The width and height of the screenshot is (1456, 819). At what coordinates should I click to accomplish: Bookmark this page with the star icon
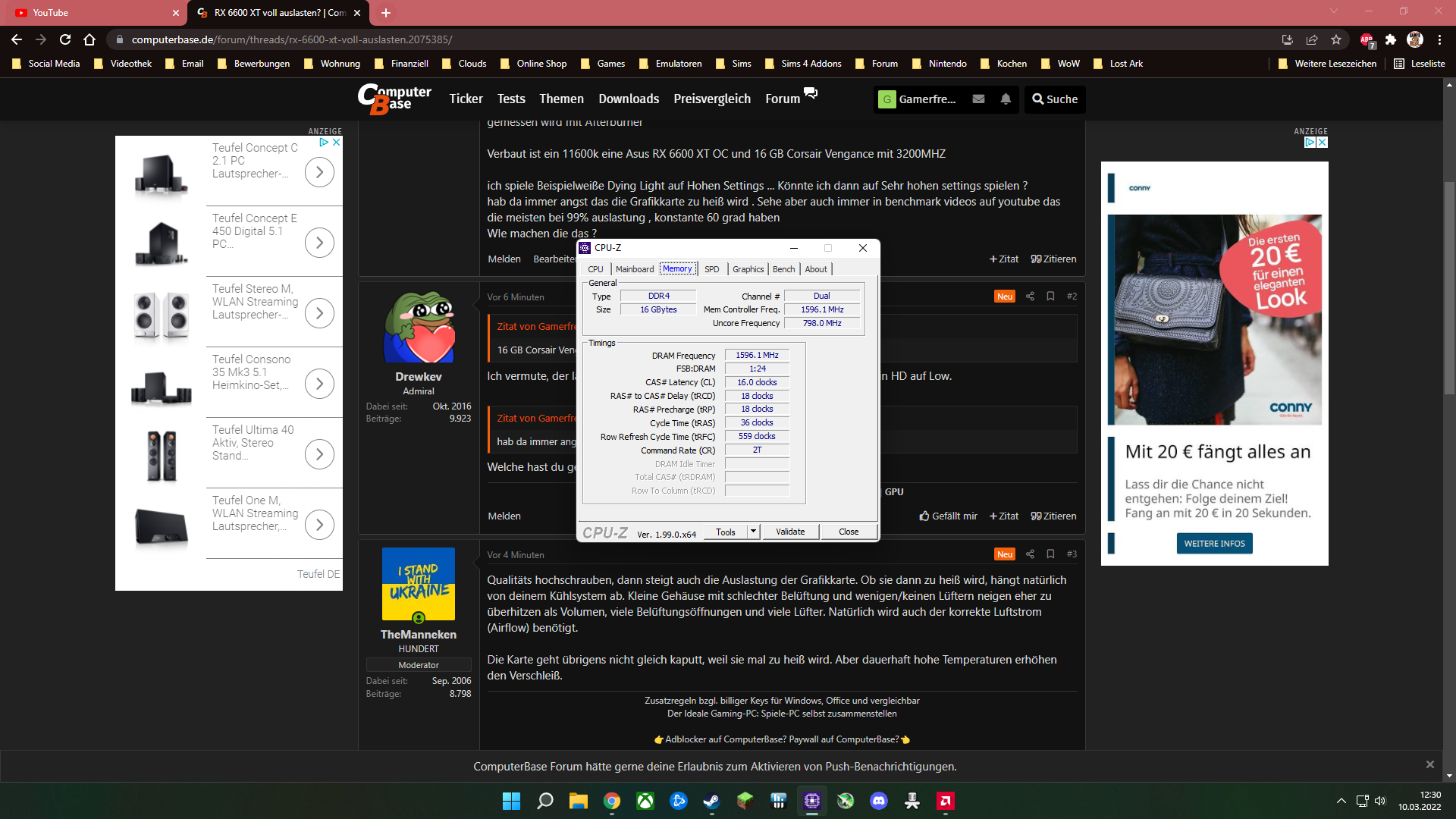click(1336, 39)
